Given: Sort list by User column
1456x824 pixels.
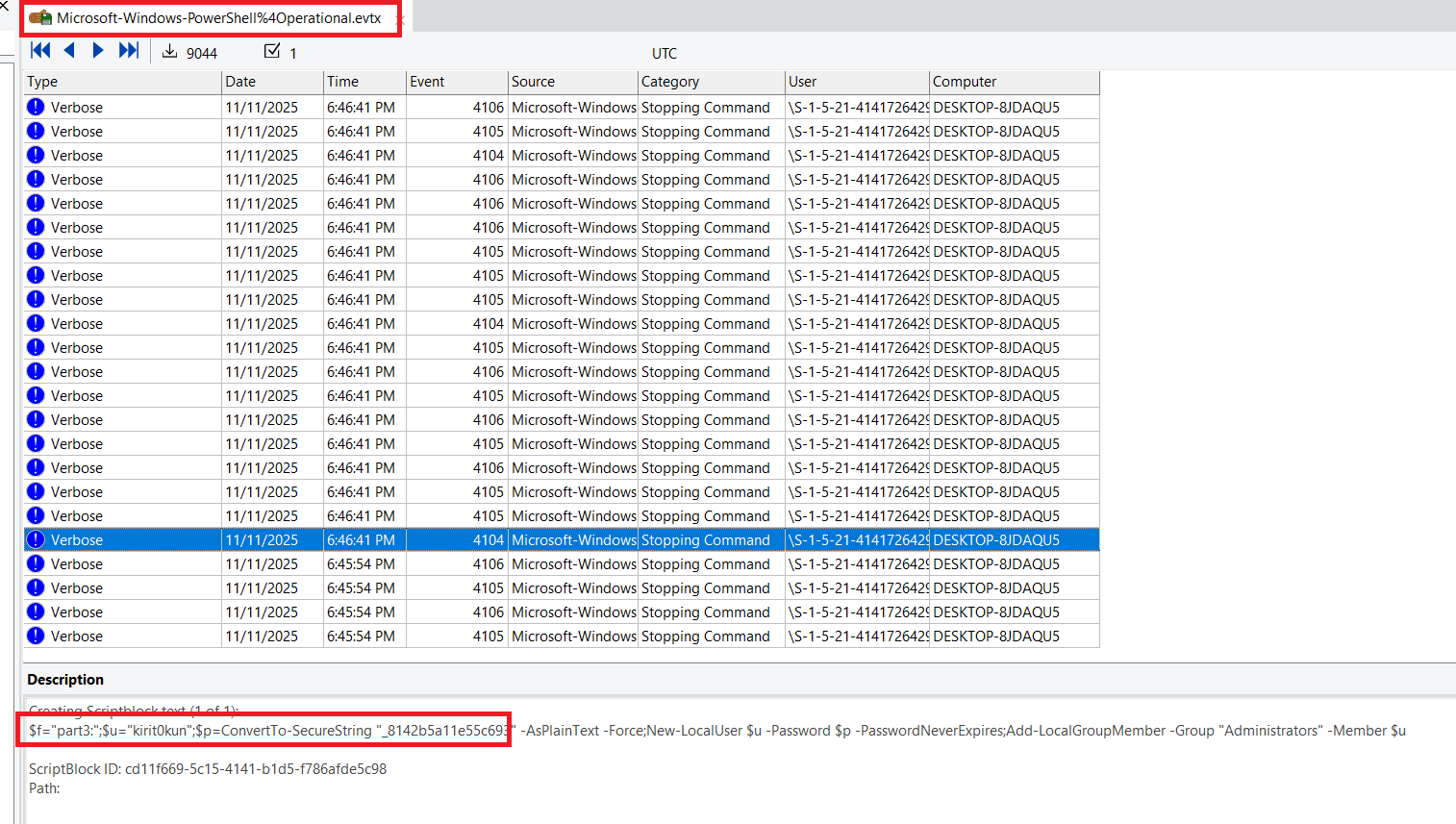Looking at the screenshot, I should (x=856, y=82).
